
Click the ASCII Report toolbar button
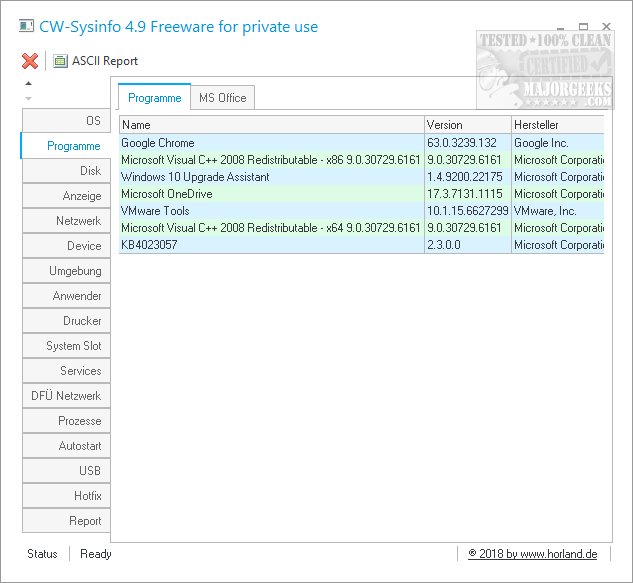click(x=96, y=61)
